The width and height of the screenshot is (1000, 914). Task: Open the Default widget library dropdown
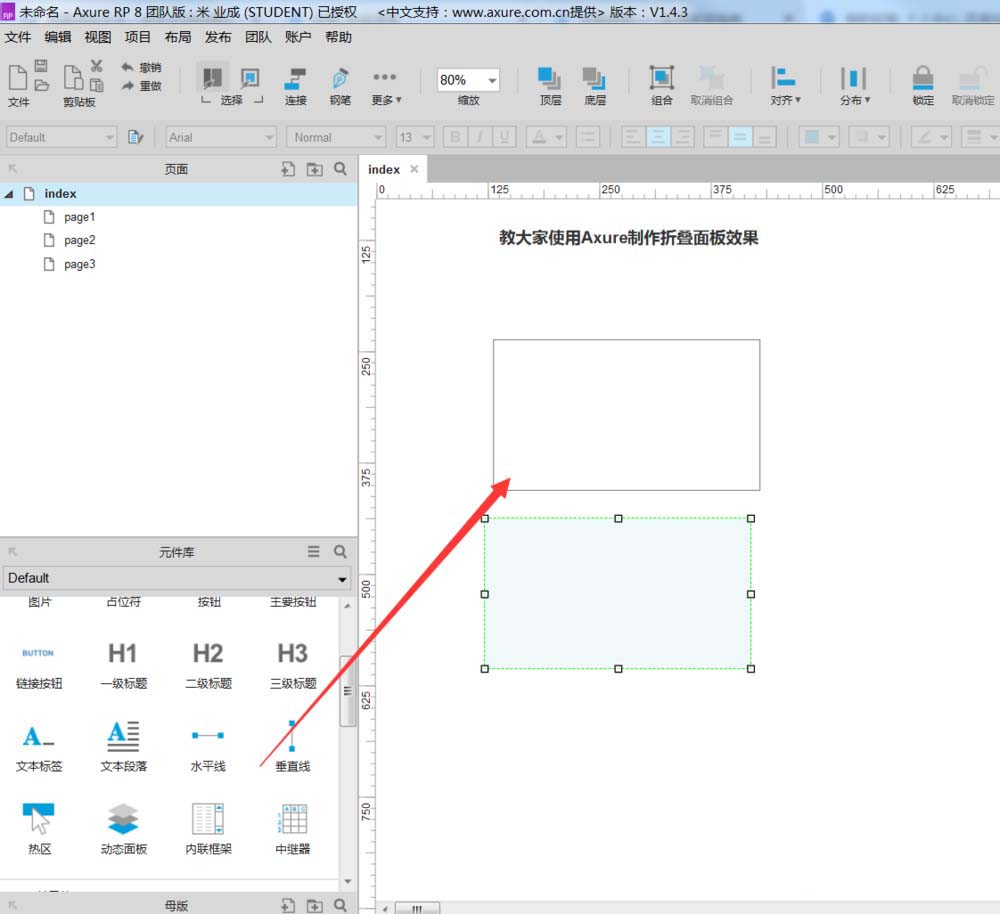pos(176,578)
